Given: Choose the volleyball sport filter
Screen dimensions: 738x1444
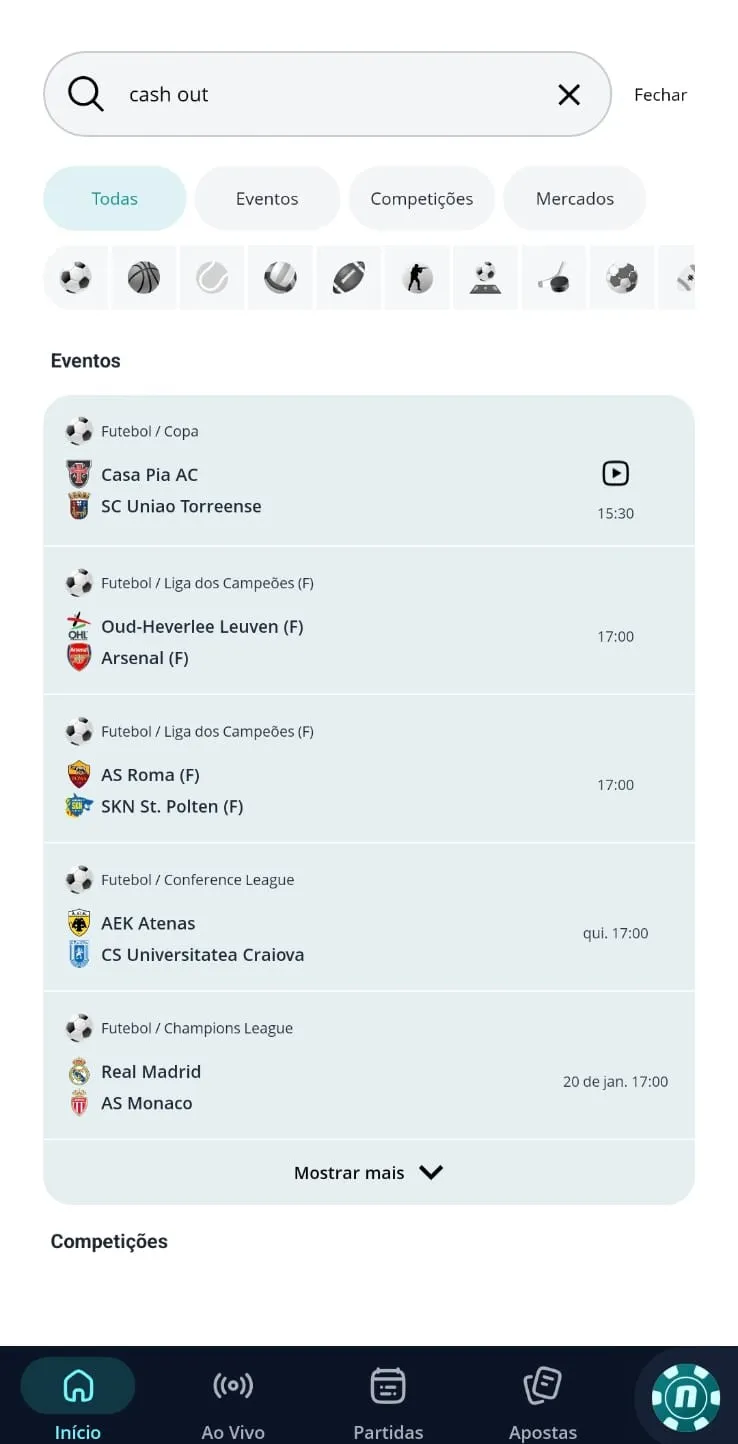Looking at the screenshot, I should [280, 277].
